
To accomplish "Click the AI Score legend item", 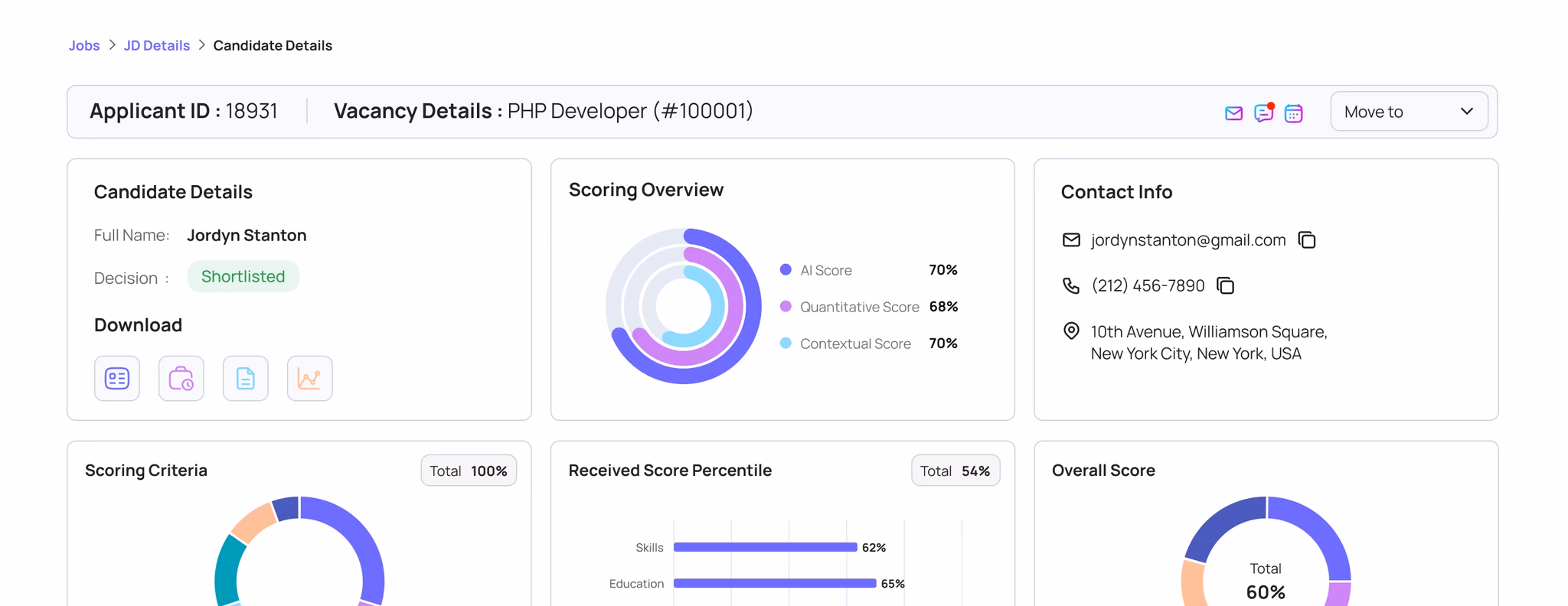I will tap(825, 270).
